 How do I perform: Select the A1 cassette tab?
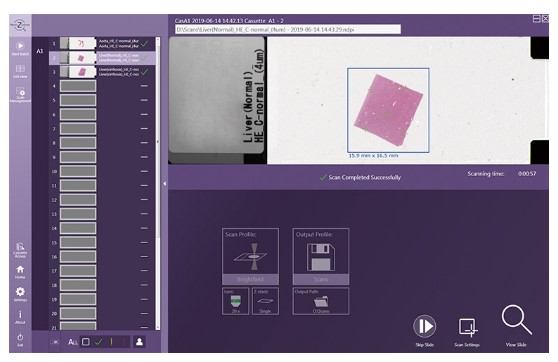click(x=40, y=51)
